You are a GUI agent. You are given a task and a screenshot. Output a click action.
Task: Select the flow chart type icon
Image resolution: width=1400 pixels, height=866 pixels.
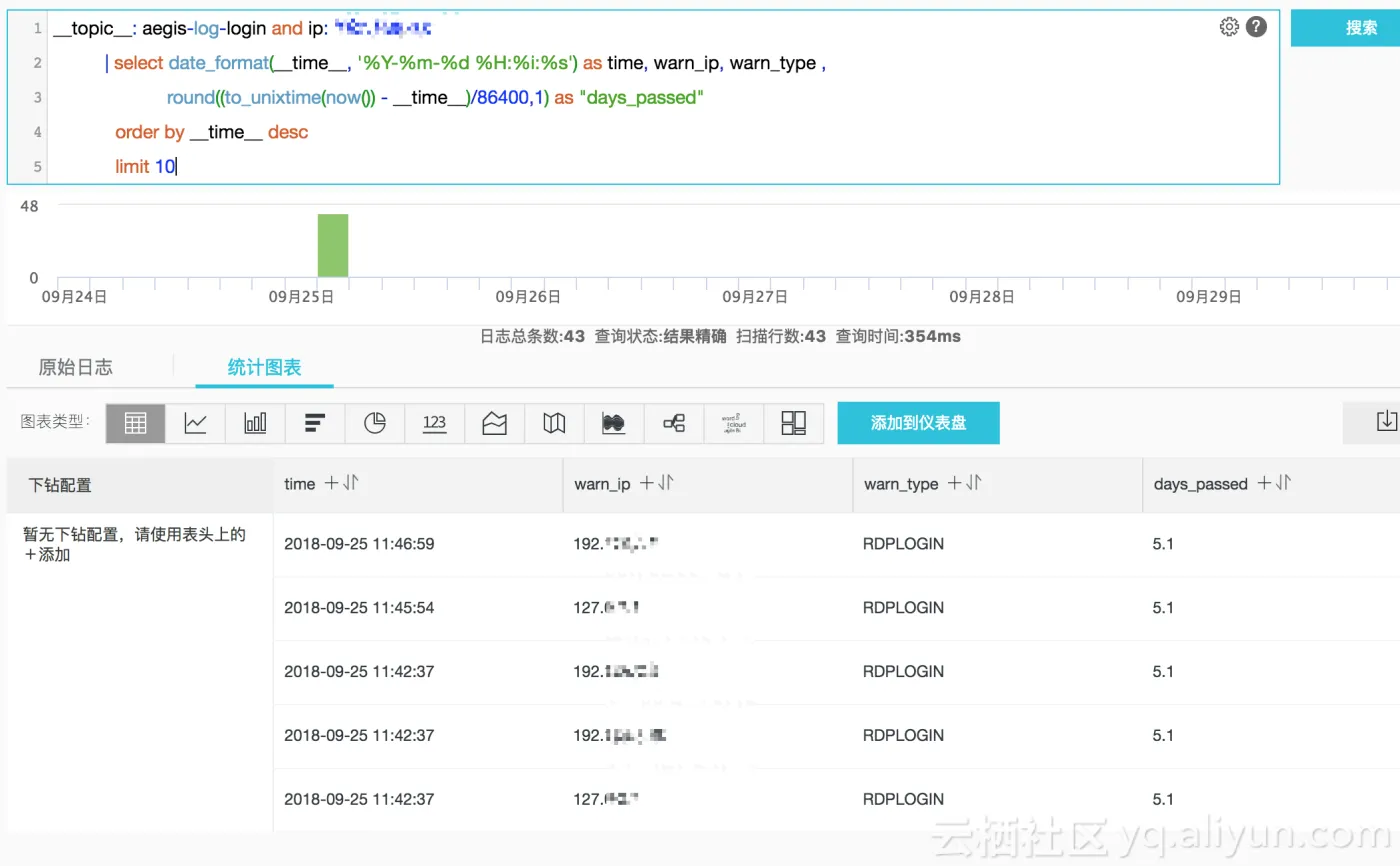[614, 423]
